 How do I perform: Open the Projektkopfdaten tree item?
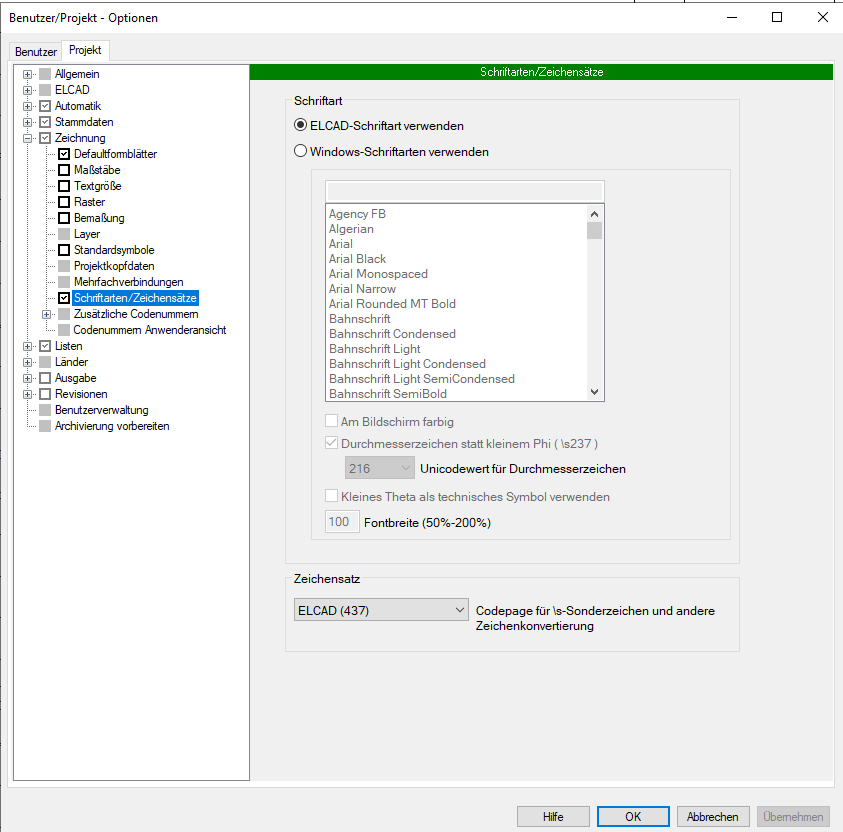[114, 266]
